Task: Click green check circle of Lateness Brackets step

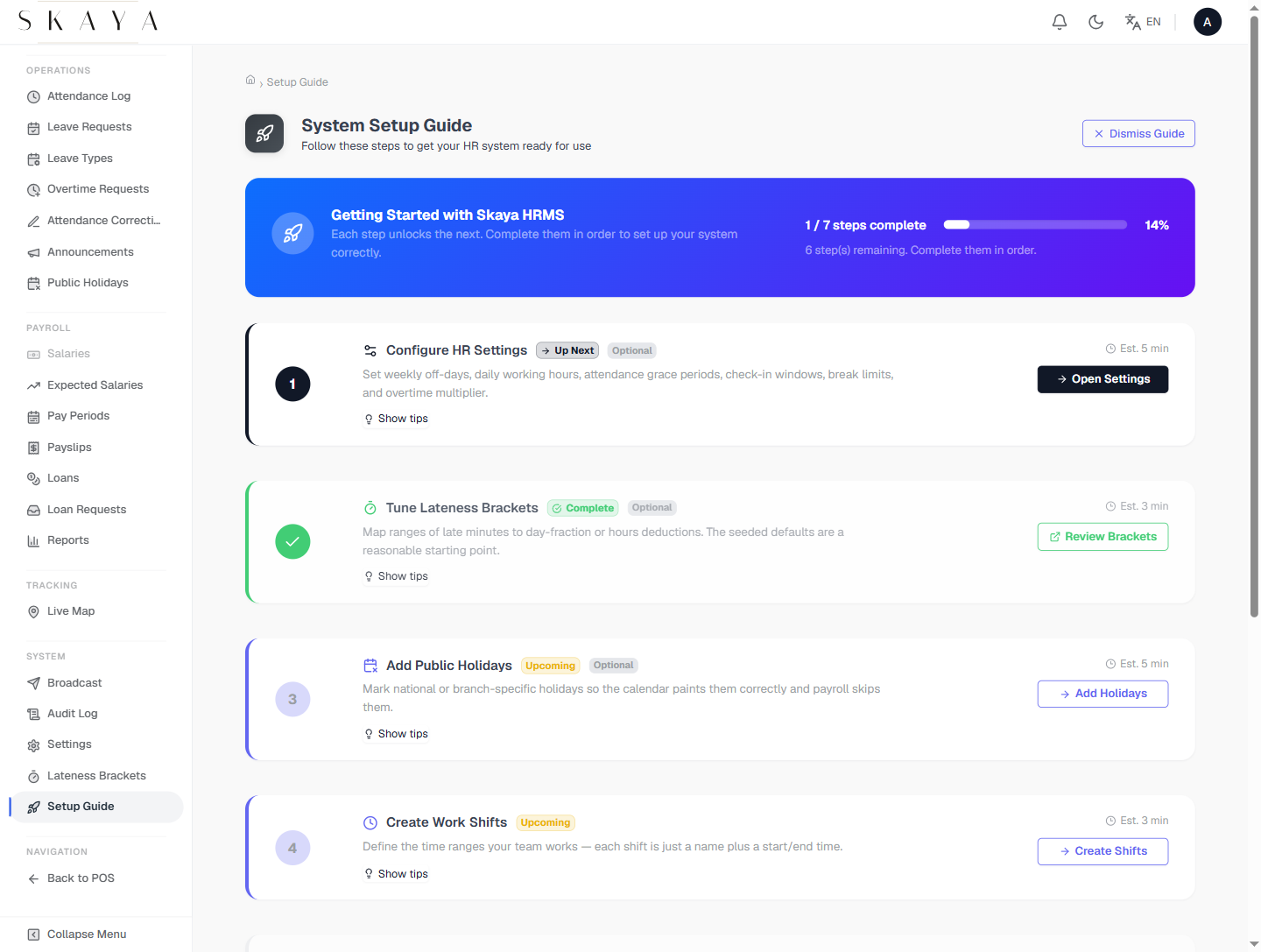Action: pos(292,541)
